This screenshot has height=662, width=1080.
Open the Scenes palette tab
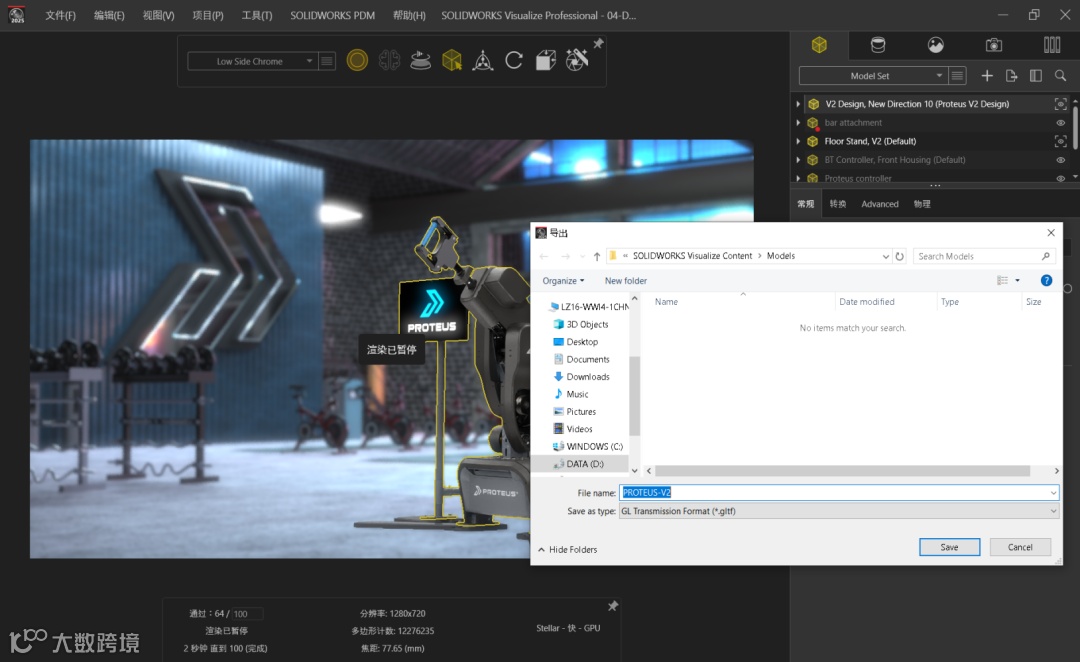[x=935, y=45]
